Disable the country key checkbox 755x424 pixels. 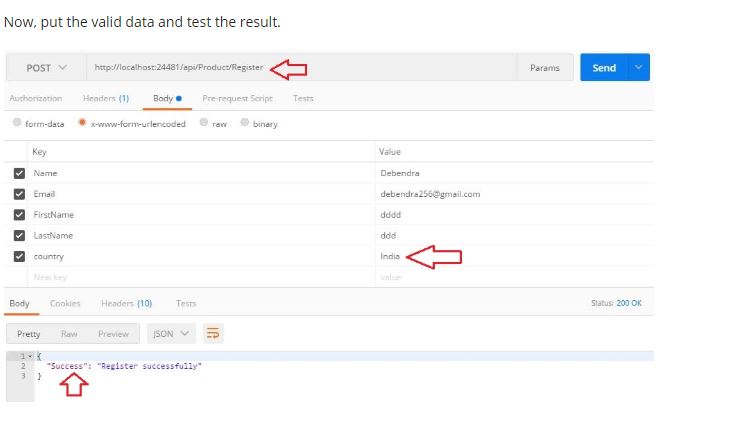[x=19, y=256]
